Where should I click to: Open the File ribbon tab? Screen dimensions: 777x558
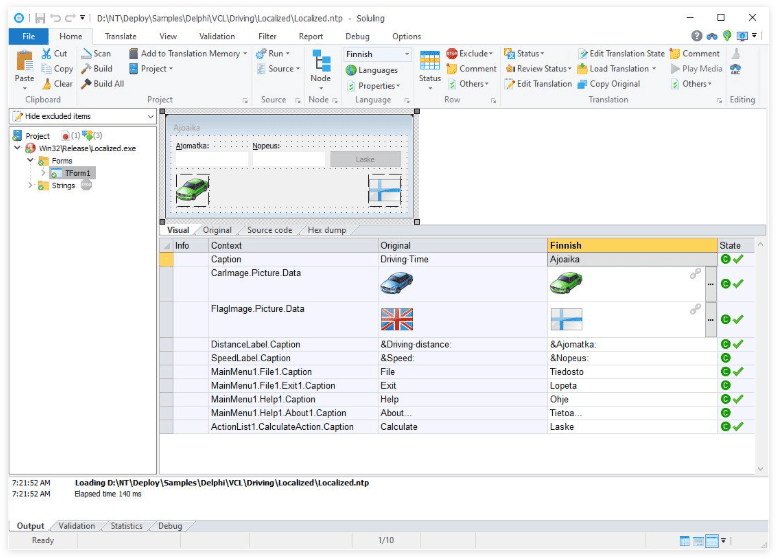(x=29, y=36)
